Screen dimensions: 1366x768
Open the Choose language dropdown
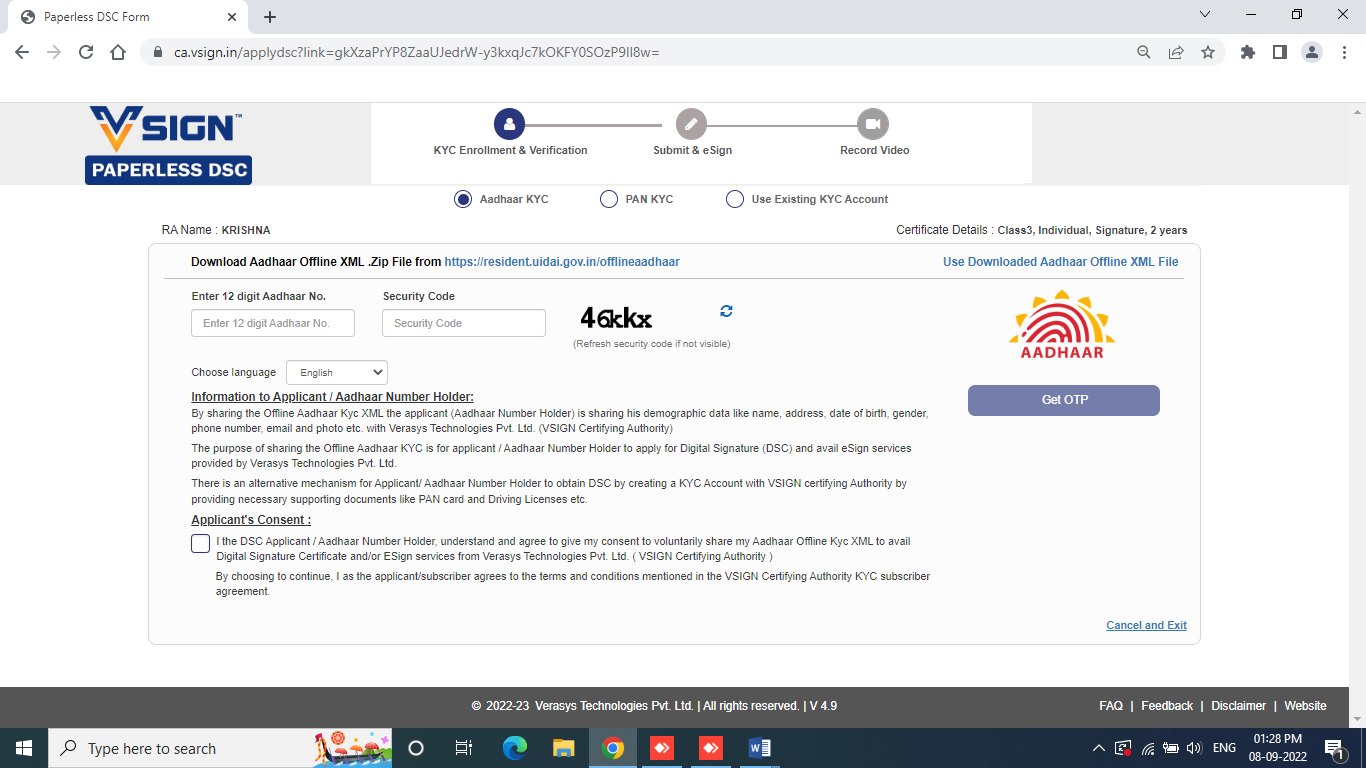337,372
